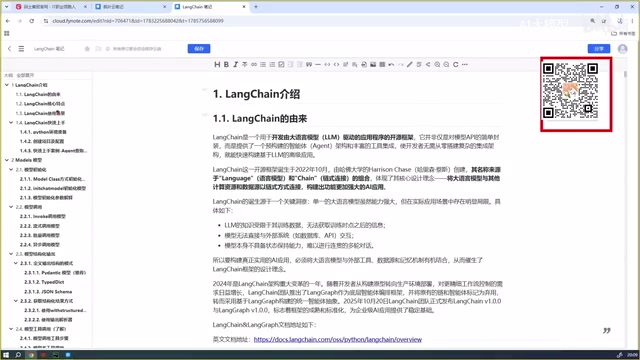Bookmark this page with the star icon

[x=604, y=21]
